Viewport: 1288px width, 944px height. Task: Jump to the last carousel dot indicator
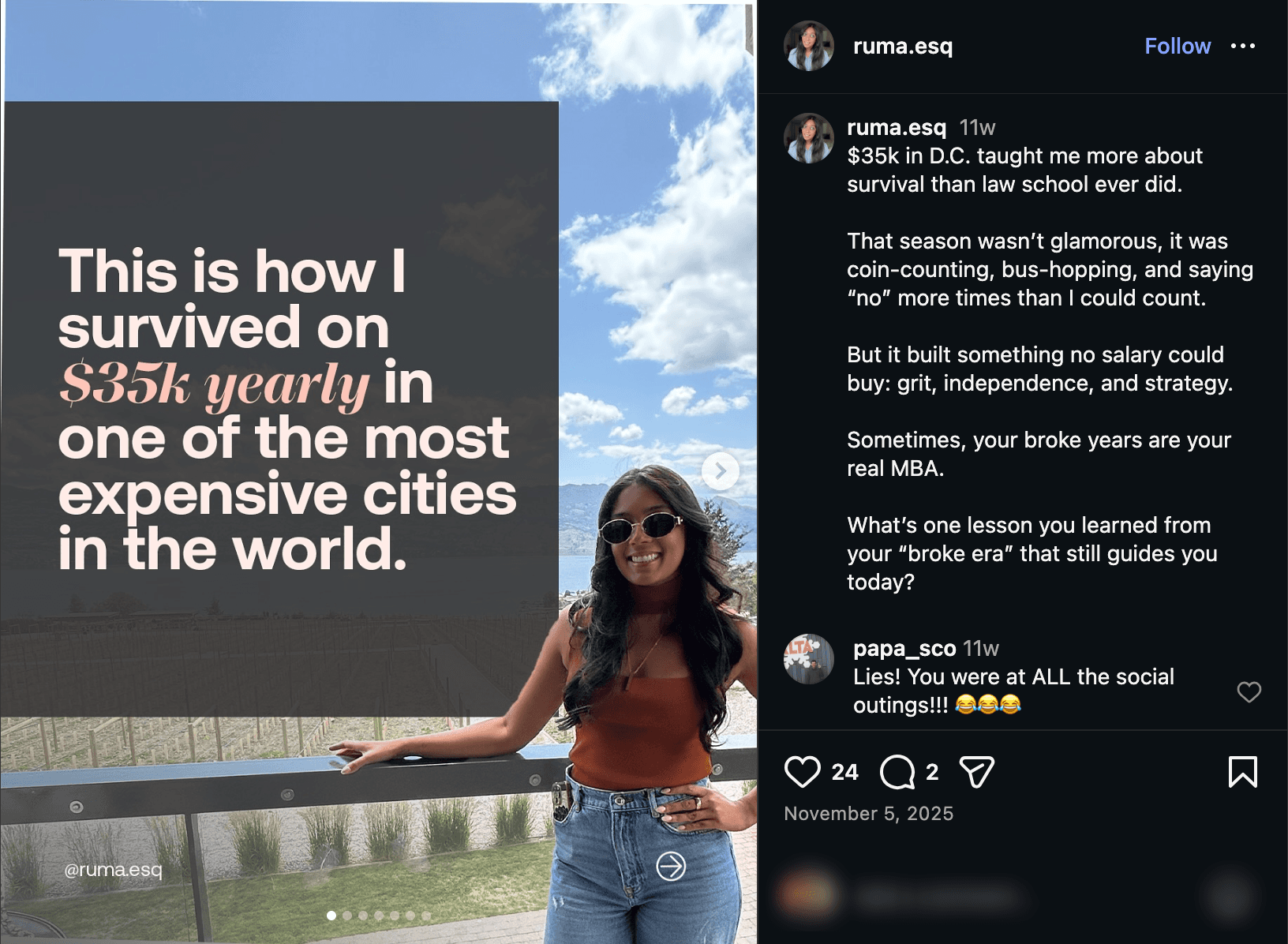pyautogui.click(x=426, y=916)
